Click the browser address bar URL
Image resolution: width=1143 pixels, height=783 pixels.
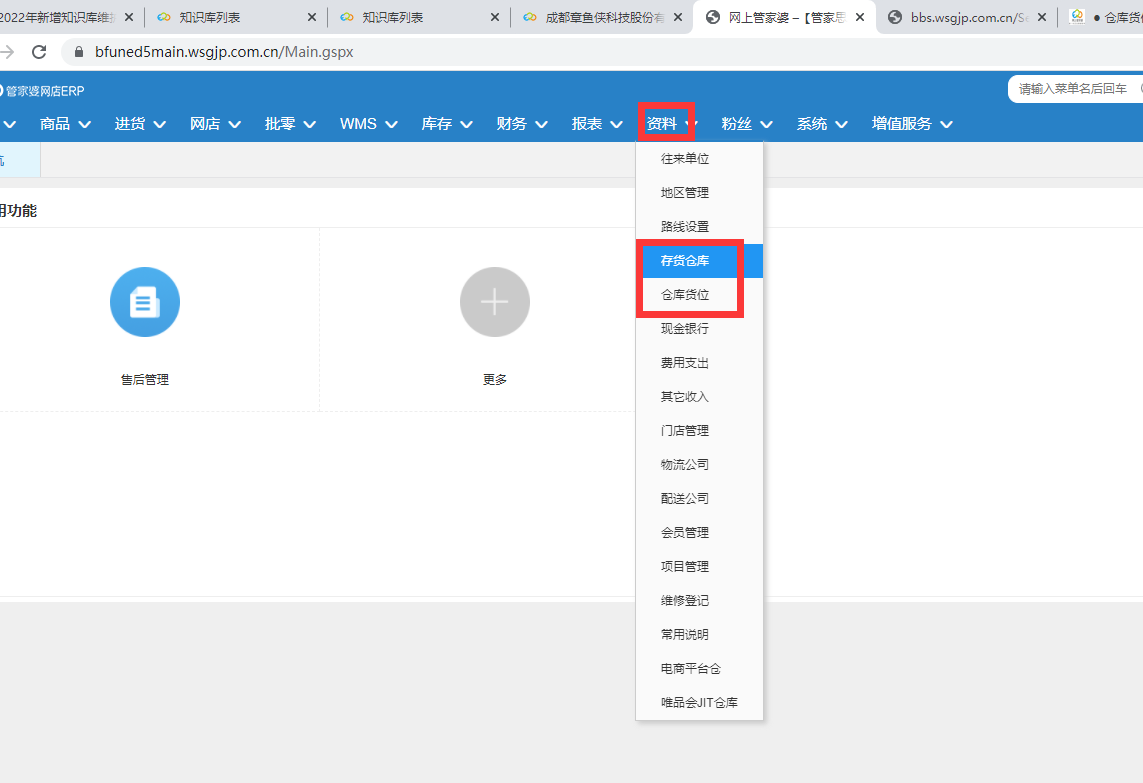pyautogui.click(x=225, y=52)
